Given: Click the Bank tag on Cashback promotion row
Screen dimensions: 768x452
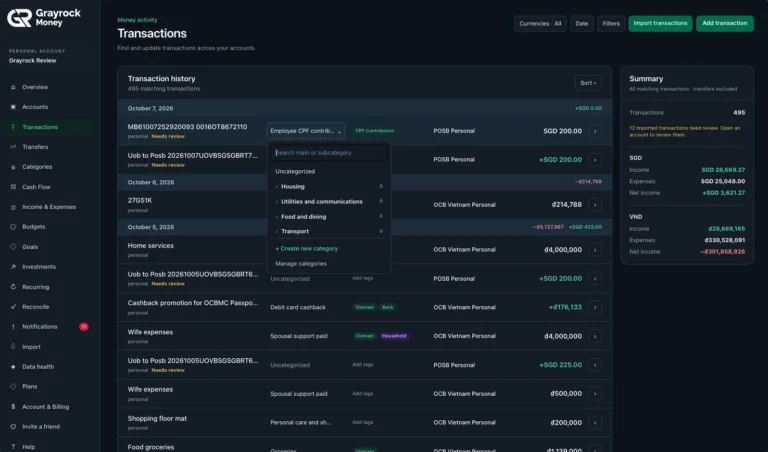Looking at the screenshot, I should tap(387, 308).
